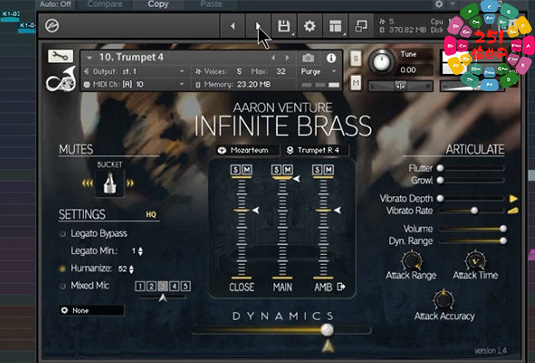The image size is (535, 363).
Task: Click the French horn logo icon
Action: tap(61, 79)
